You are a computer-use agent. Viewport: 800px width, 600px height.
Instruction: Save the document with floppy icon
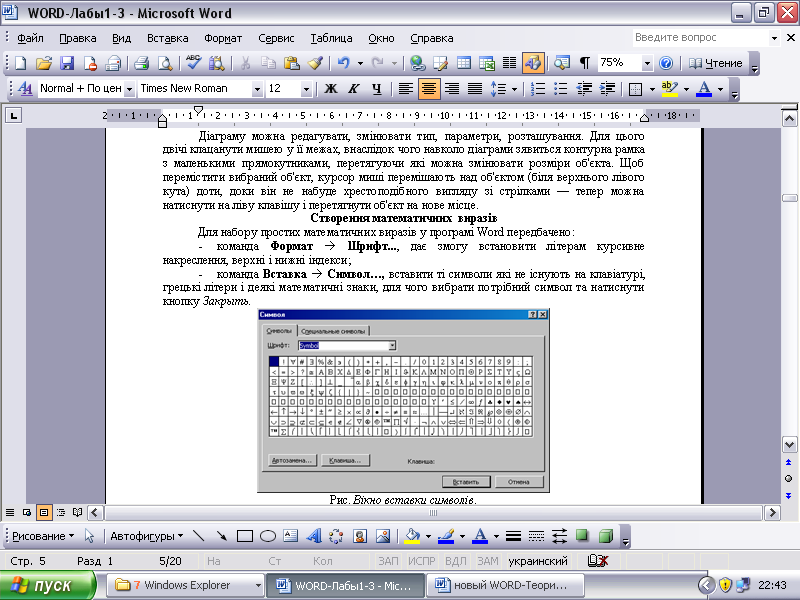pyautogui.click(x=67, y=63)
